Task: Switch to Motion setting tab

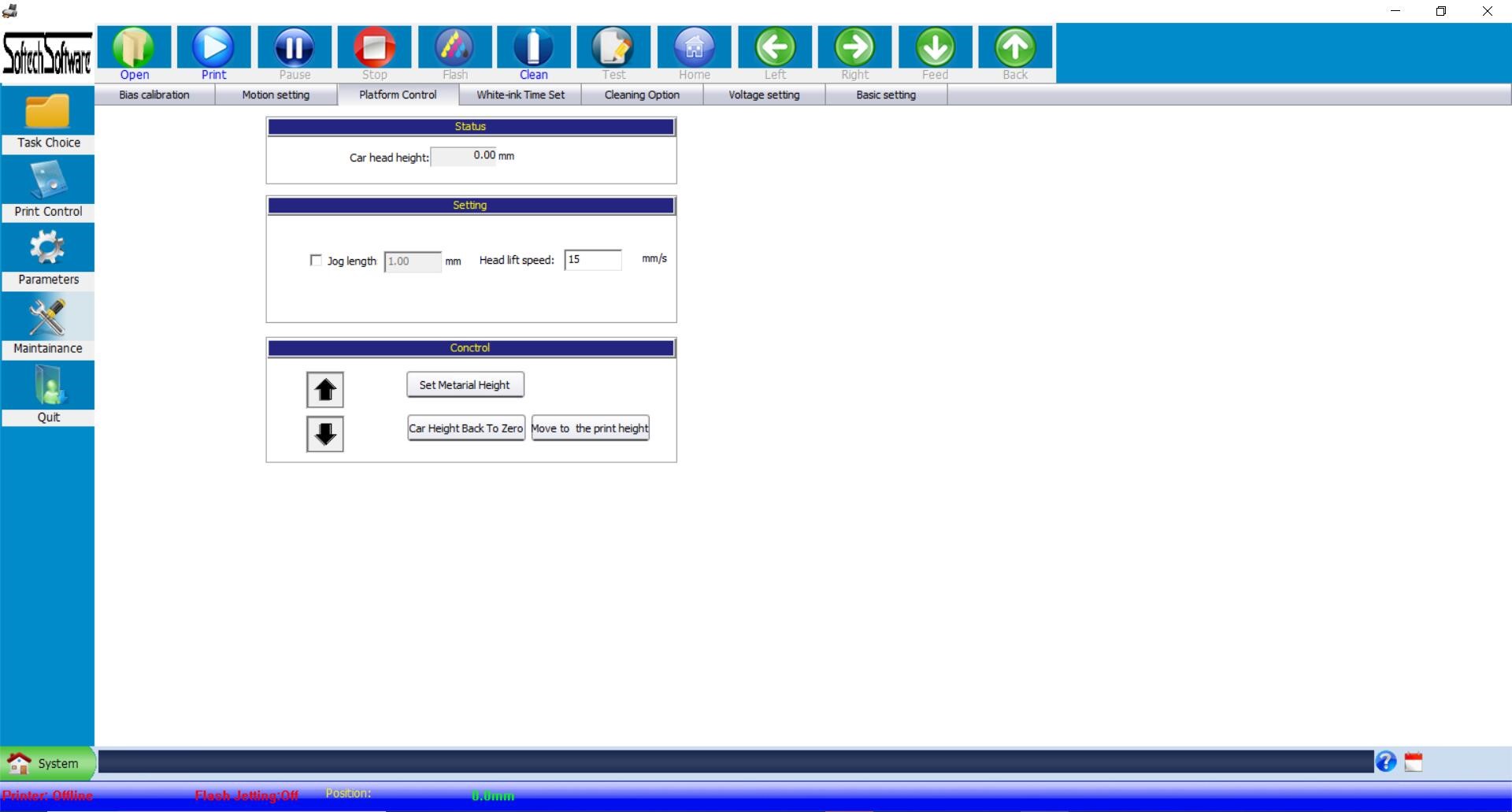Action: (x=276, y=95)
